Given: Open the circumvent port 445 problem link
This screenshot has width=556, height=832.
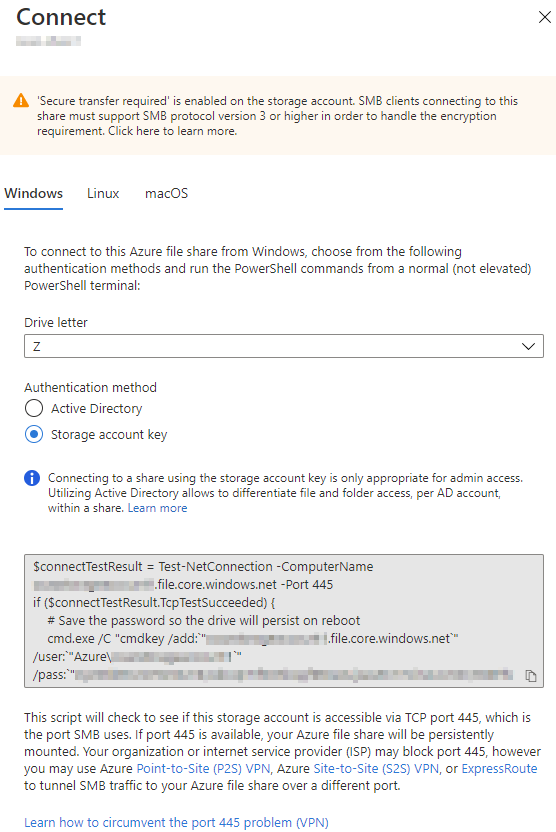Looking at the screenshot, I should coord(176,822).
